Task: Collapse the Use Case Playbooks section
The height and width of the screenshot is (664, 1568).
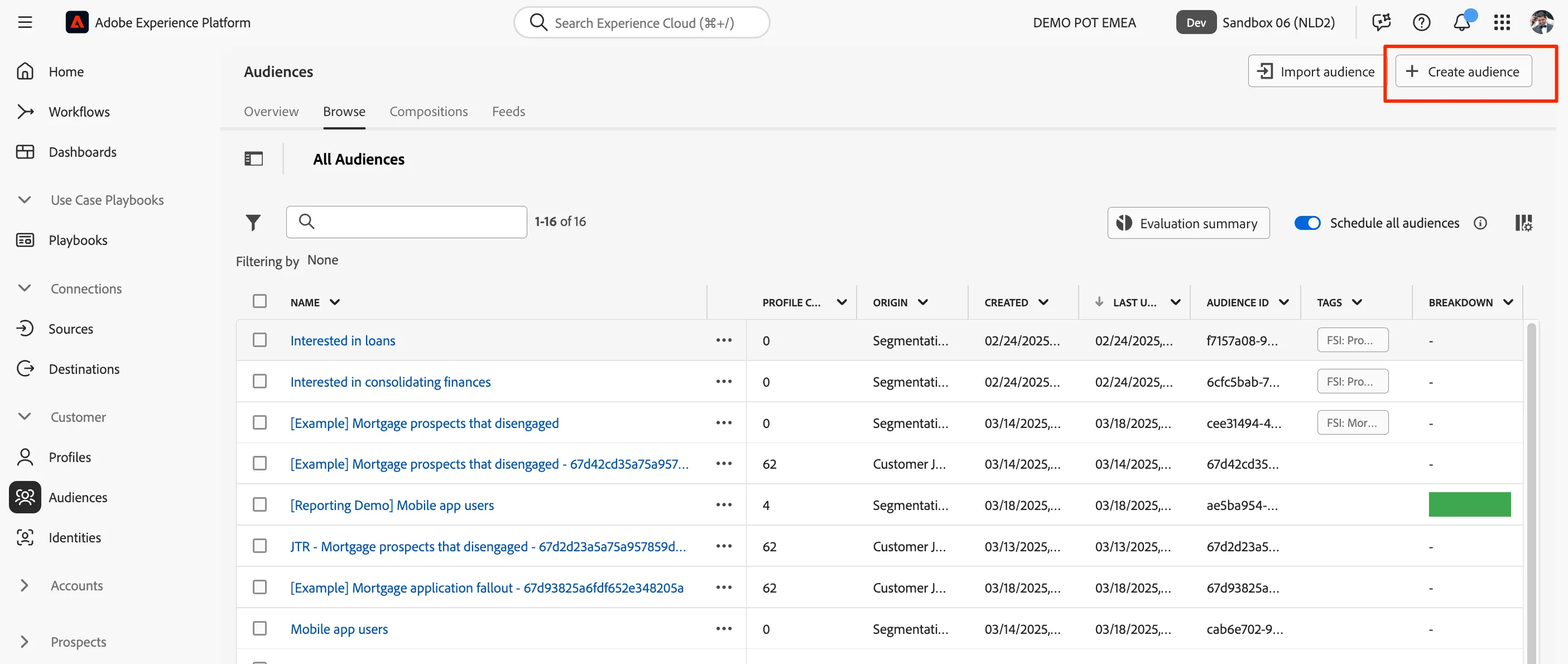Action: point(25,200)
